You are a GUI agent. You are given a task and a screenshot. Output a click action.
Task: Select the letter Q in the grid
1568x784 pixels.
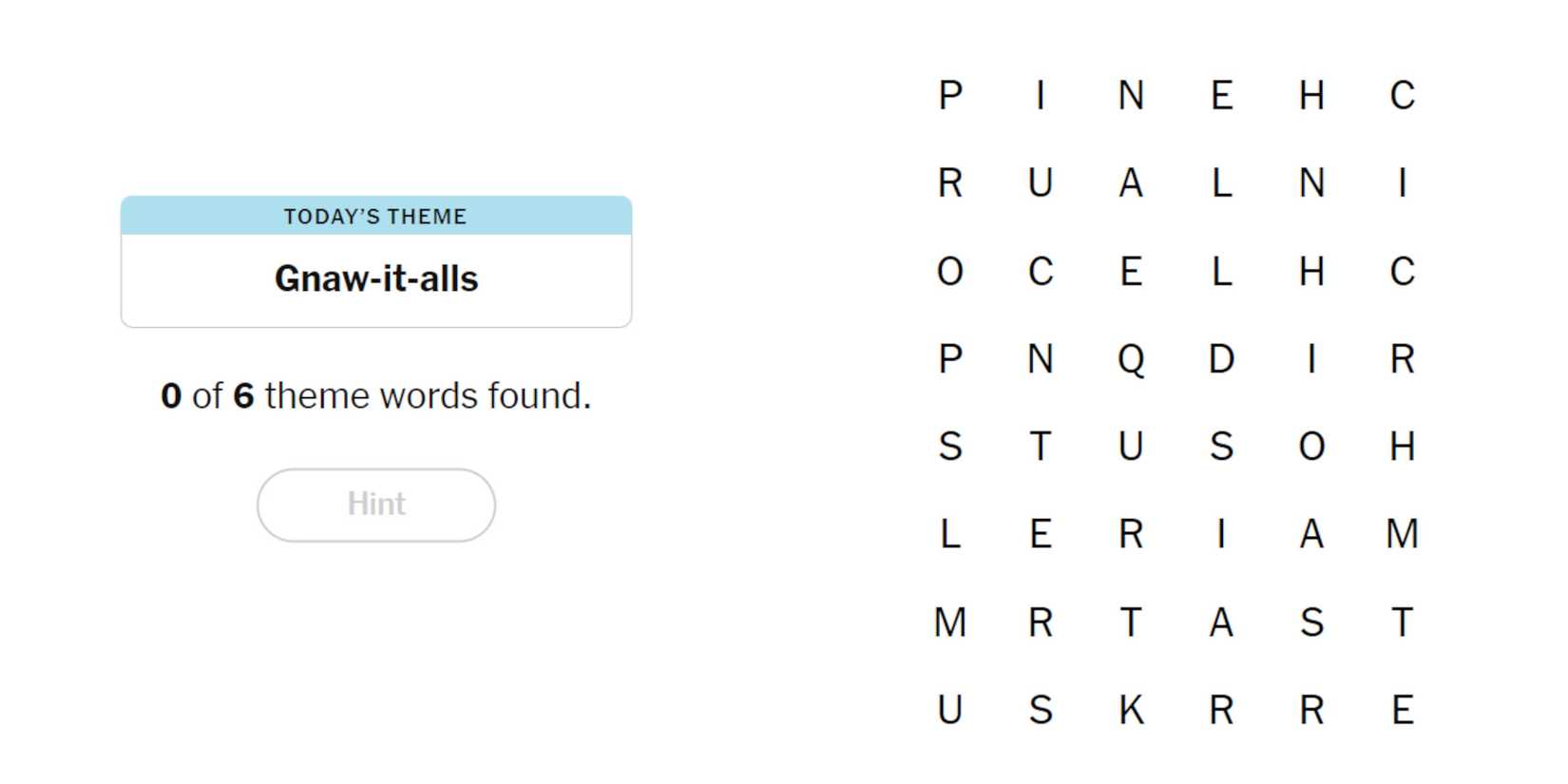point(1131,359)
